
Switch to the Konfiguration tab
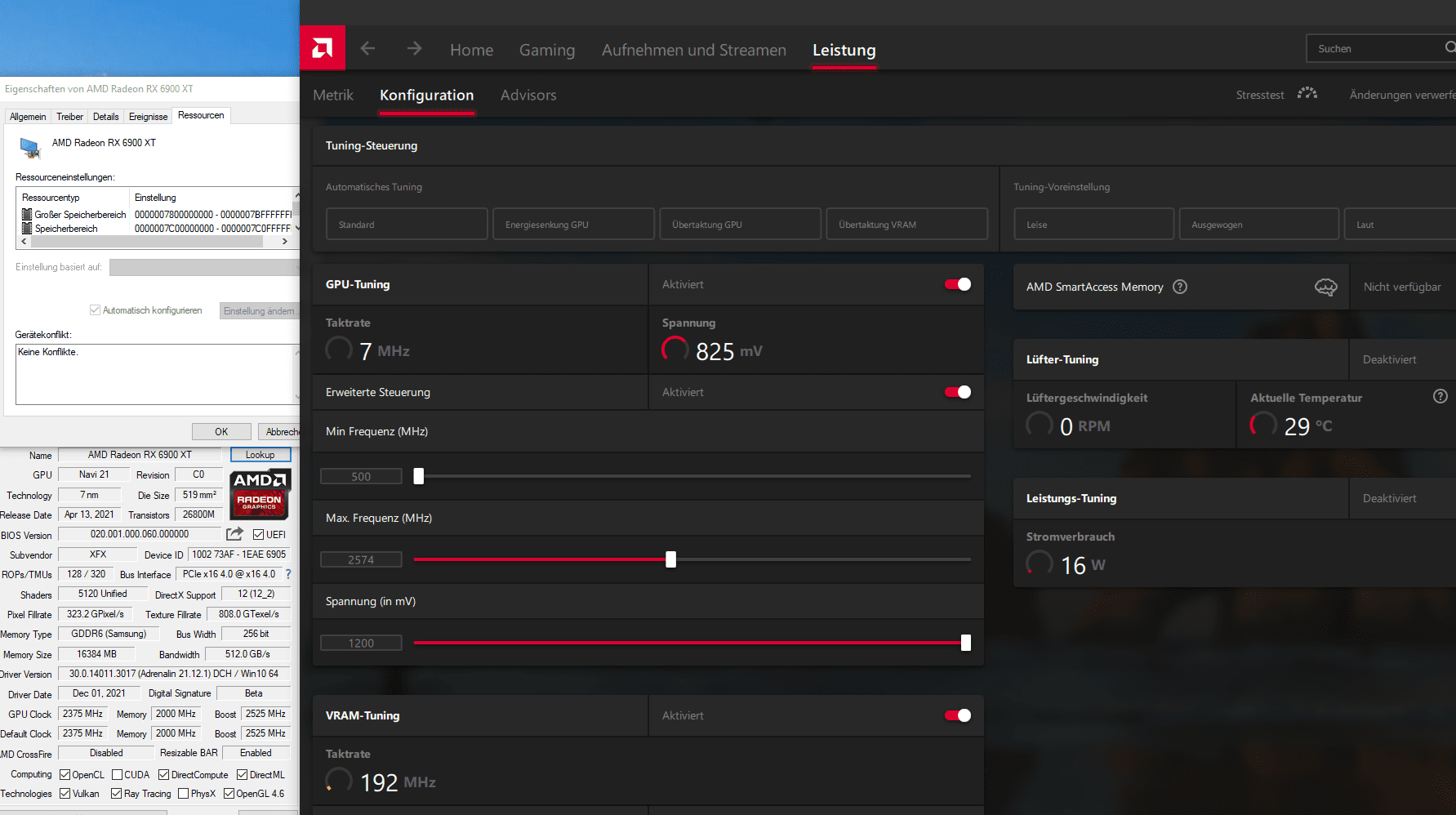point(426,95)
